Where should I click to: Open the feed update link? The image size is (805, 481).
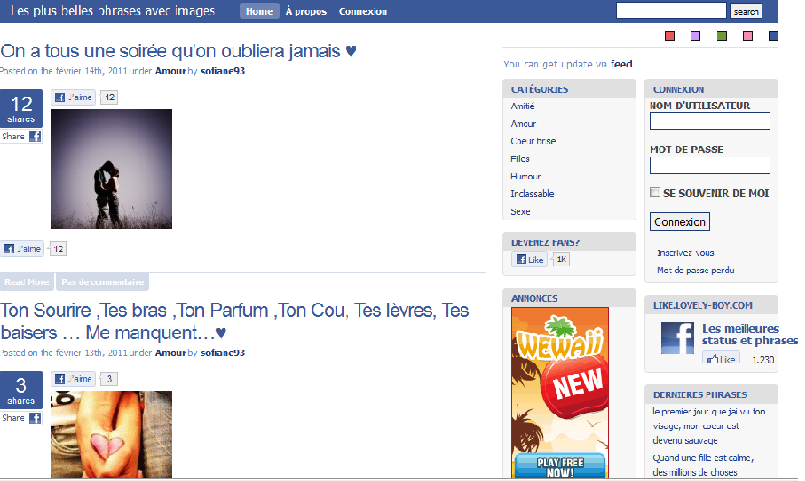click(621, 64)
